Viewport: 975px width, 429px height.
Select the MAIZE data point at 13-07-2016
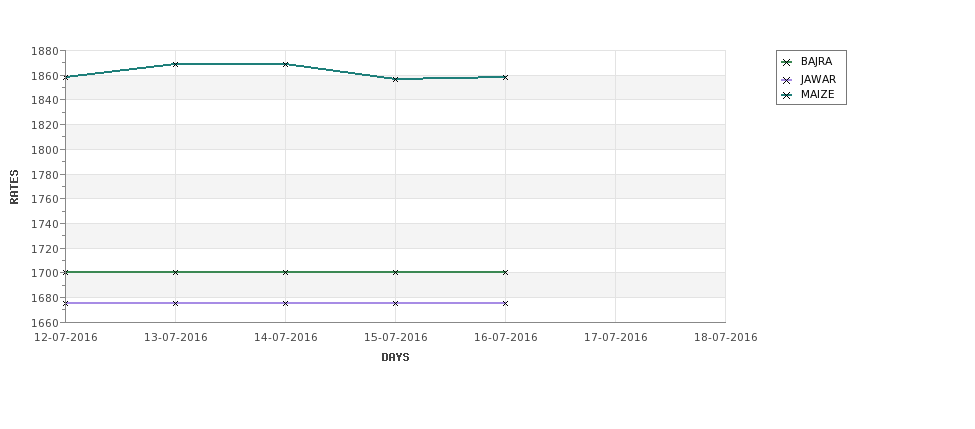(x=175, y=64)
